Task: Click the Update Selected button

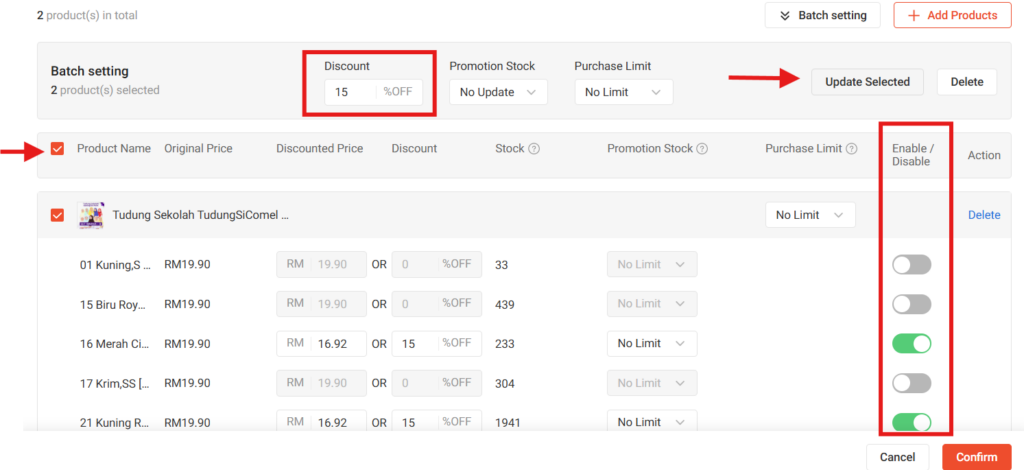Action: pyautogui.click(x=867, y=82)
